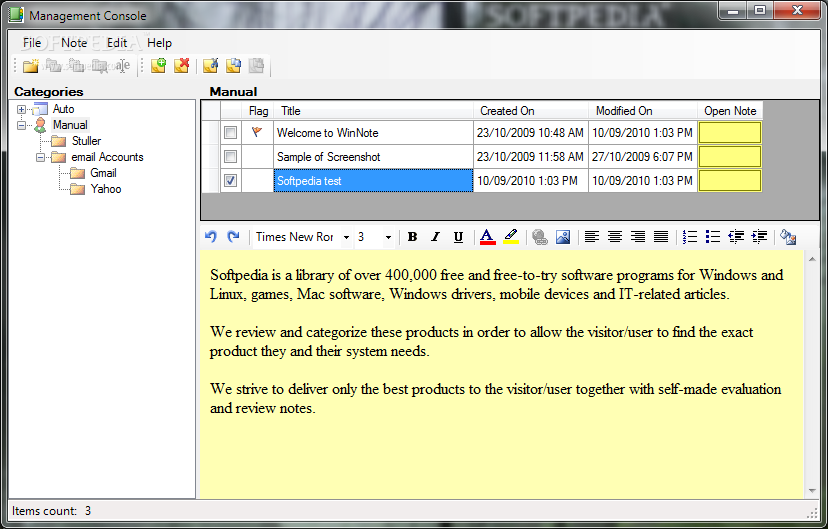
Task: Click the Created On column header
Action: pos(531,111)
